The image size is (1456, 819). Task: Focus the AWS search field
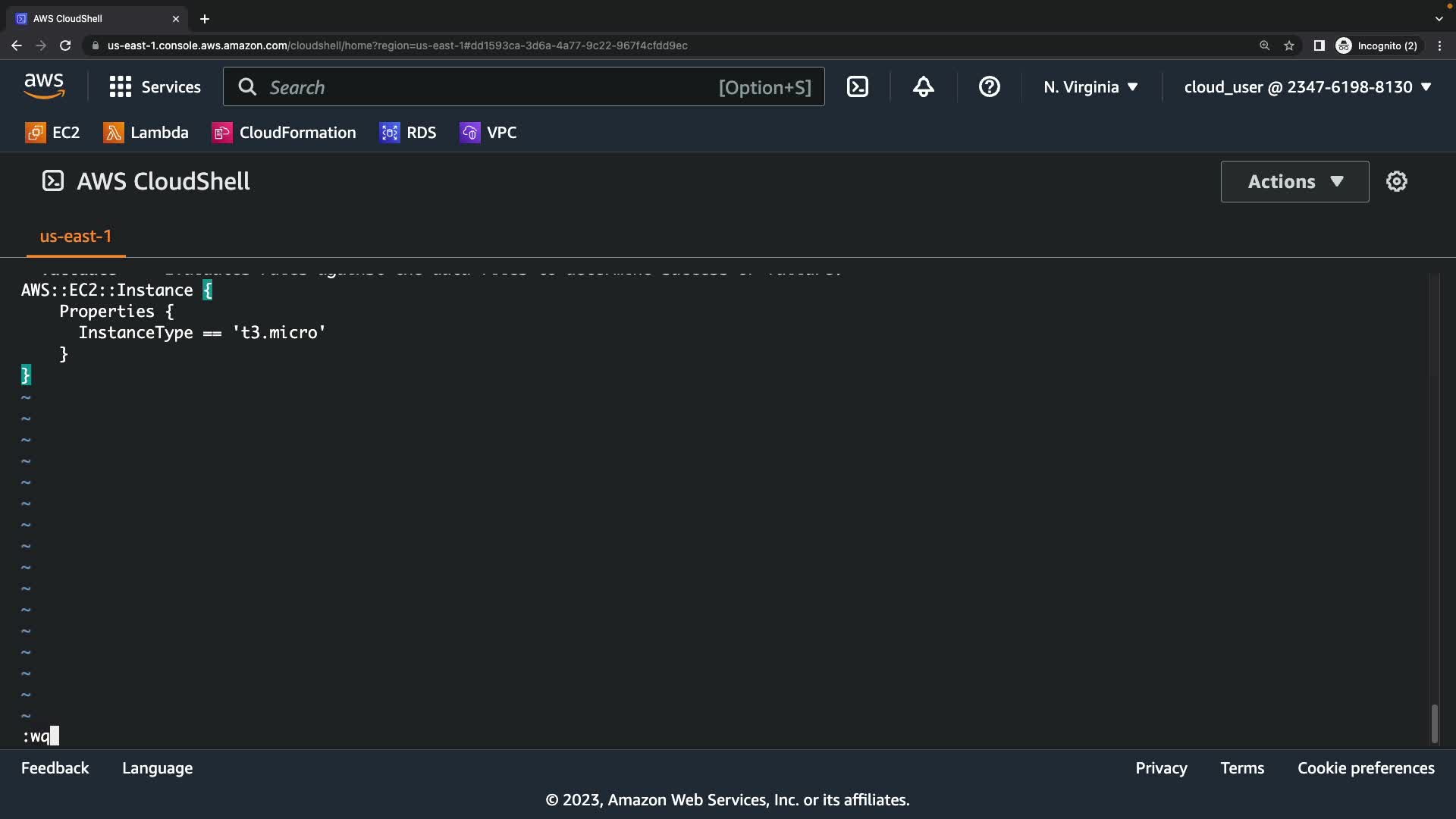pos(485,86)
